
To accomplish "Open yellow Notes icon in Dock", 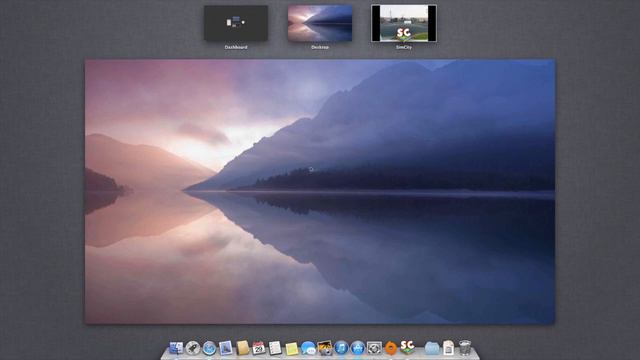I will pos(291,349).
